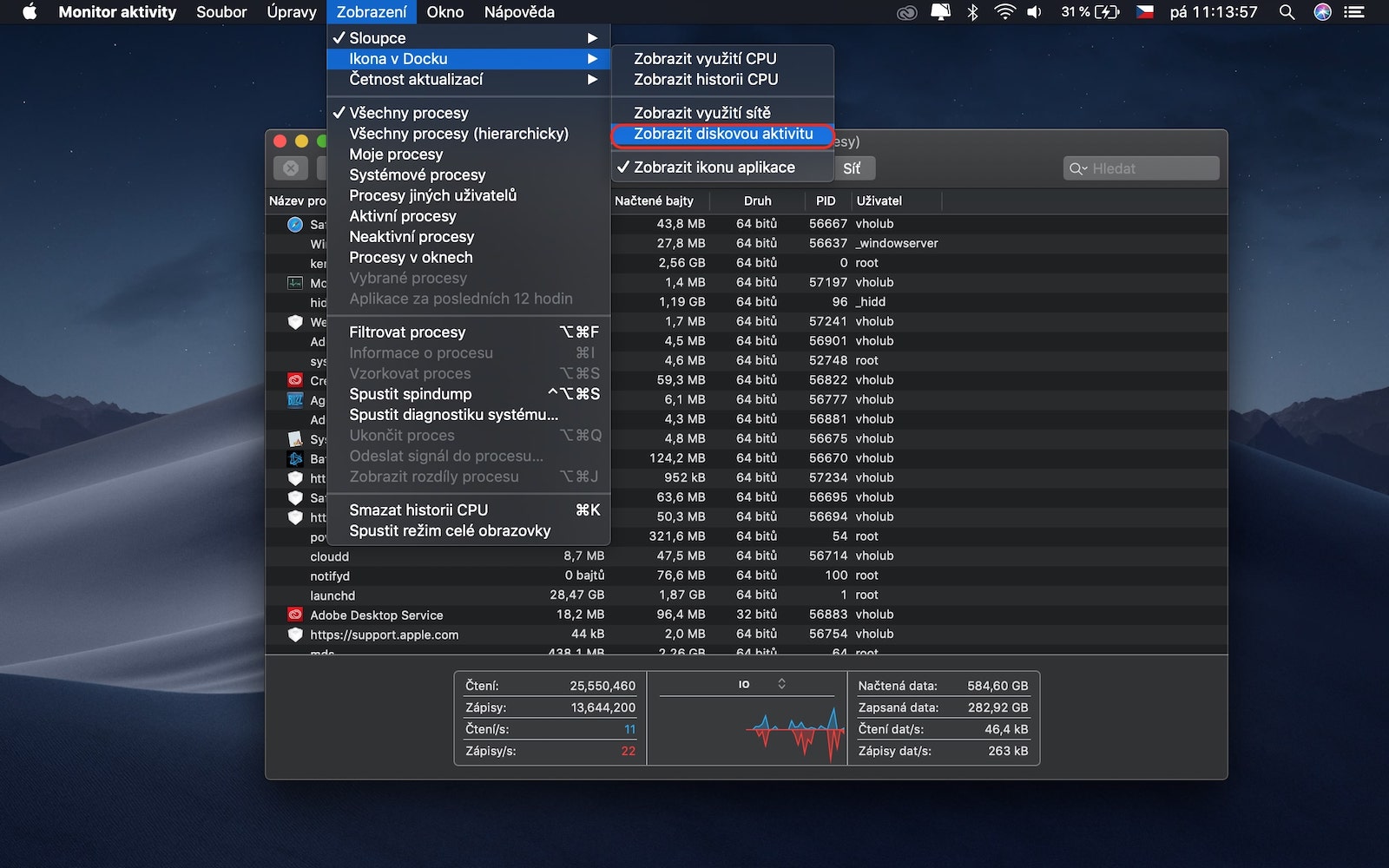Click the volume speaker icon

click(1035, 12)
